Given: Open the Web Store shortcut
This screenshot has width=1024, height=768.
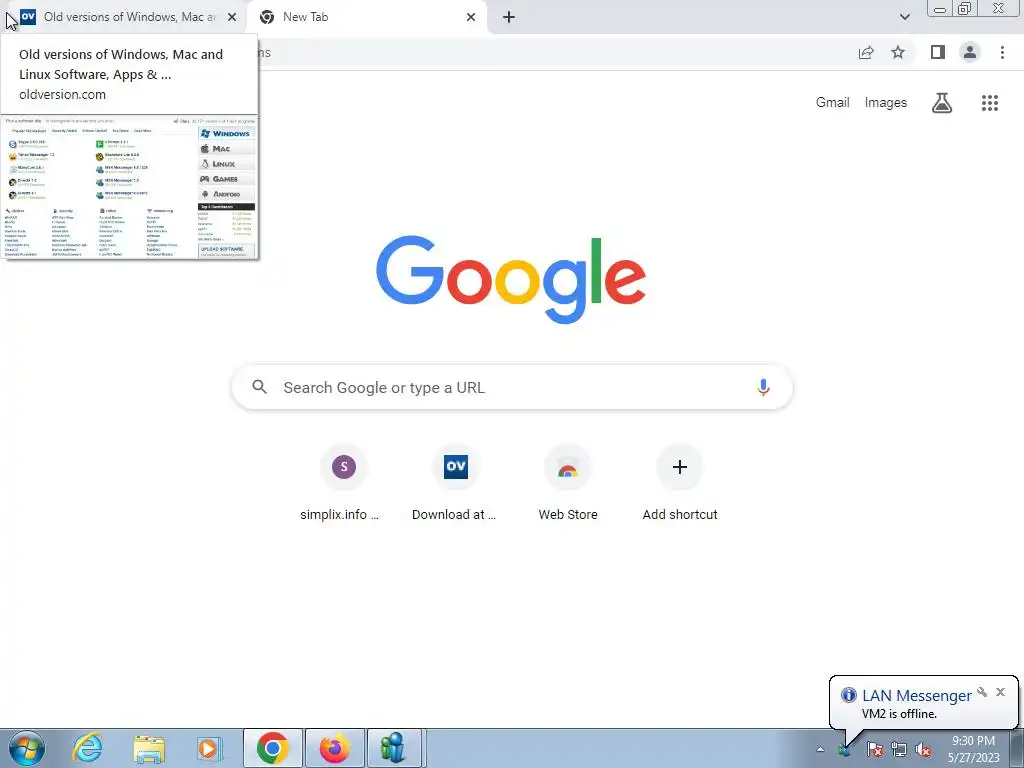Looking at the screenshot, I should pyautogui.click(x=568, y=485).
